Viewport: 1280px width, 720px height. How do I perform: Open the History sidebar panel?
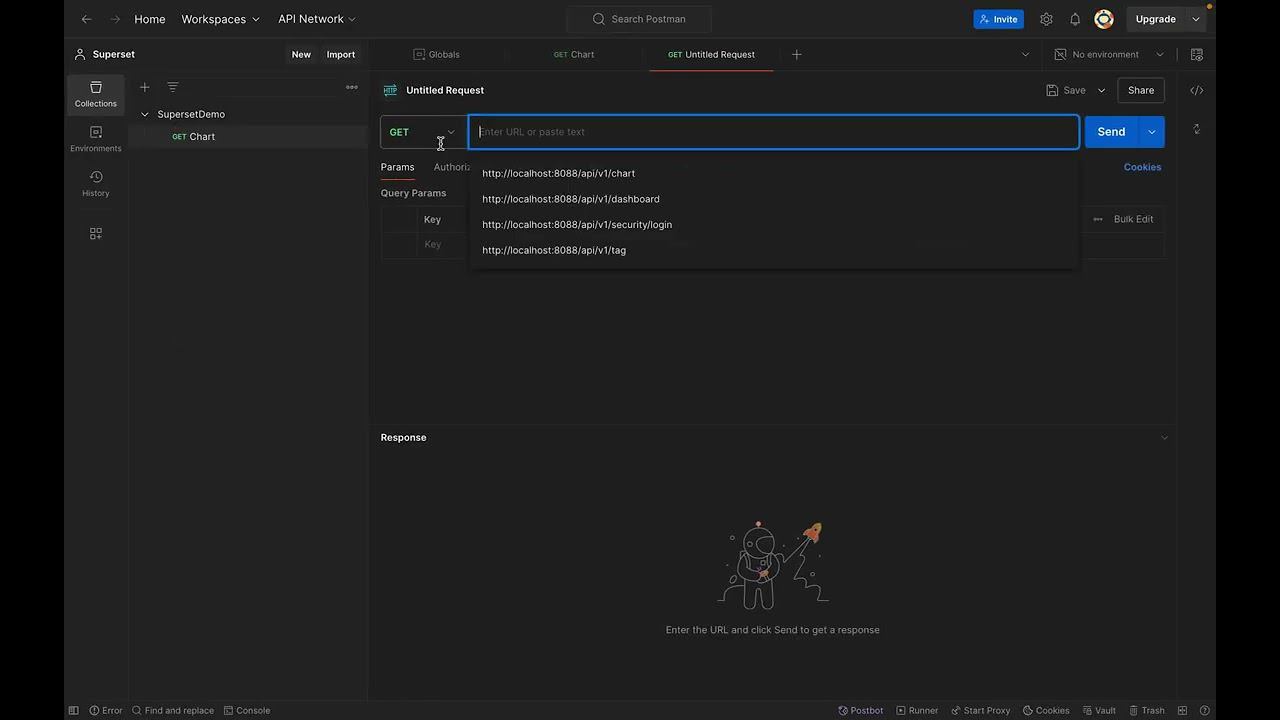tap(96, 184)
